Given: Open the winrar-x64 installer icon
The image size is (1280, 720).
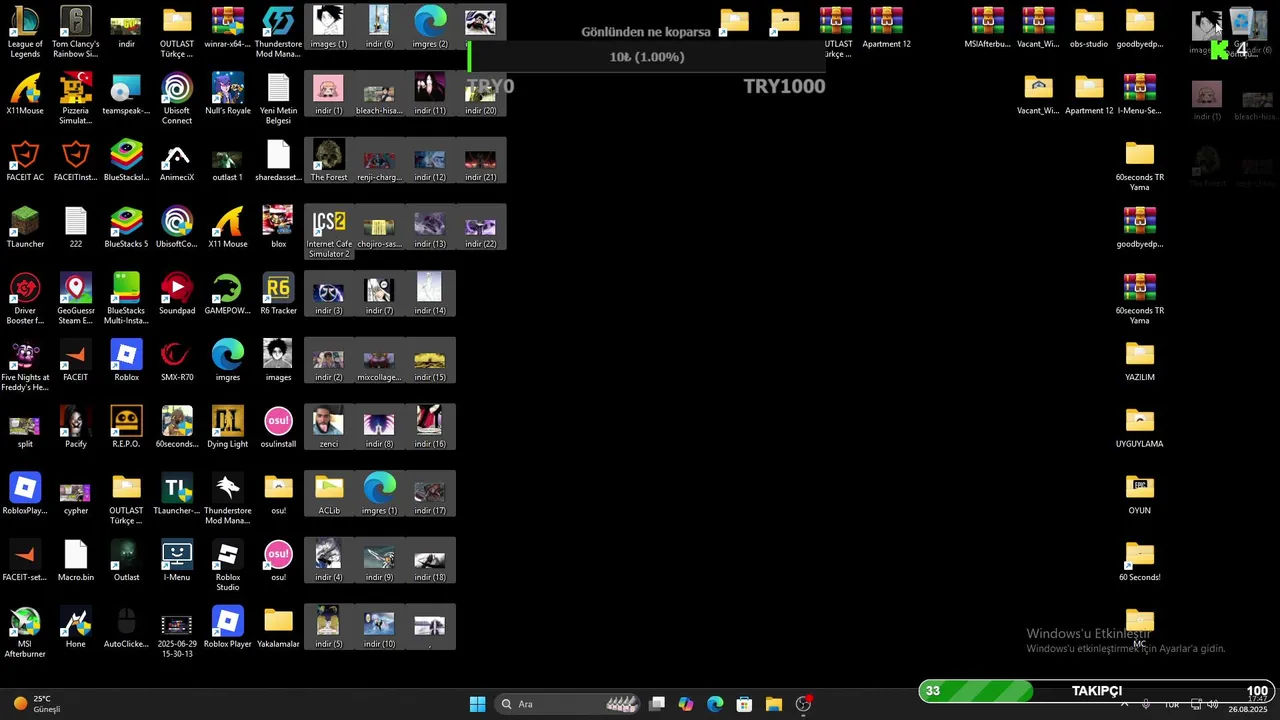Looking at the screenshot, I should pyautogui.click(x=228, y=27).
